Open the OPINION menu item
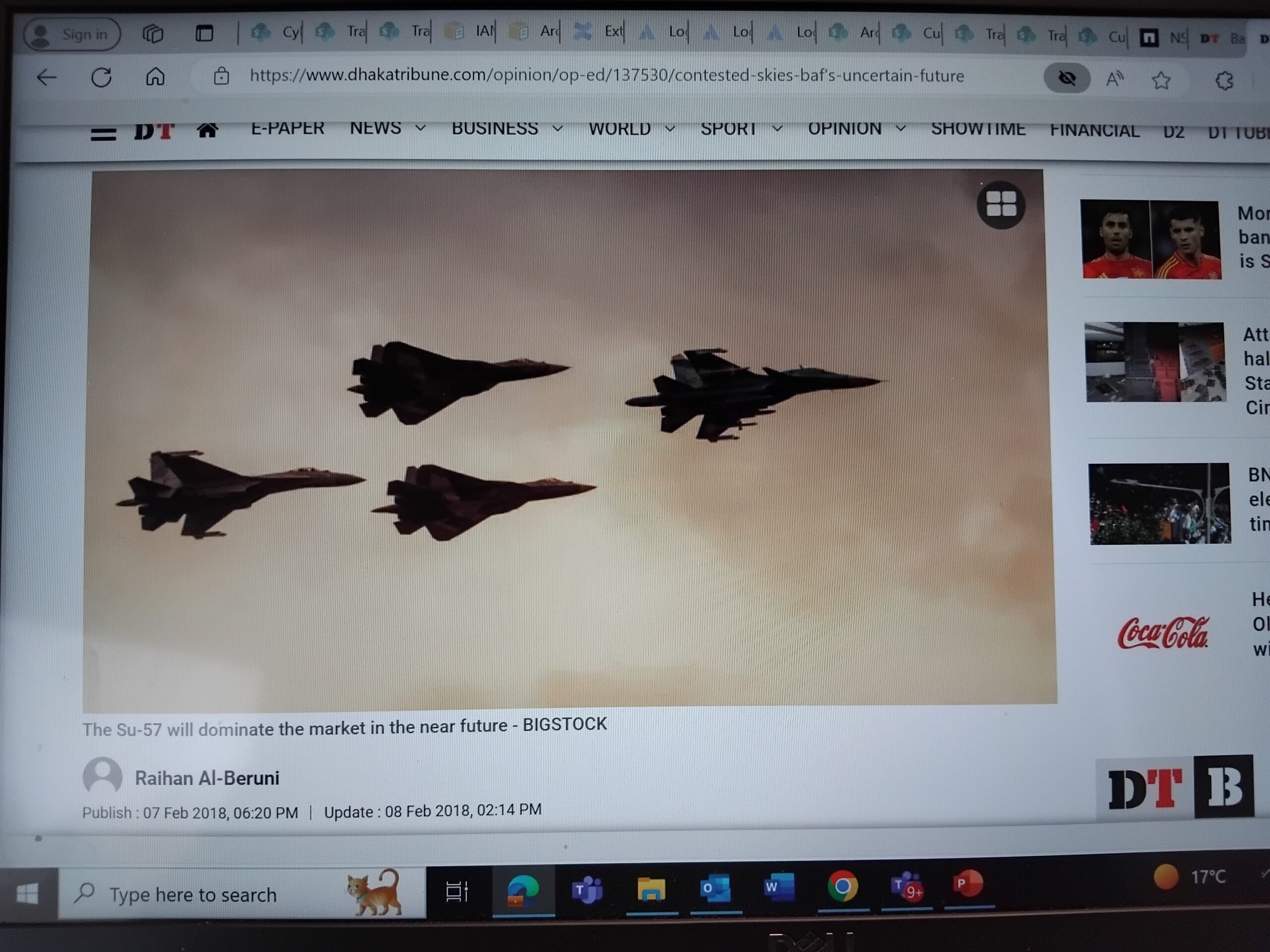The image size is (1270, 952). pyautogui.click(x=844, y=129)
